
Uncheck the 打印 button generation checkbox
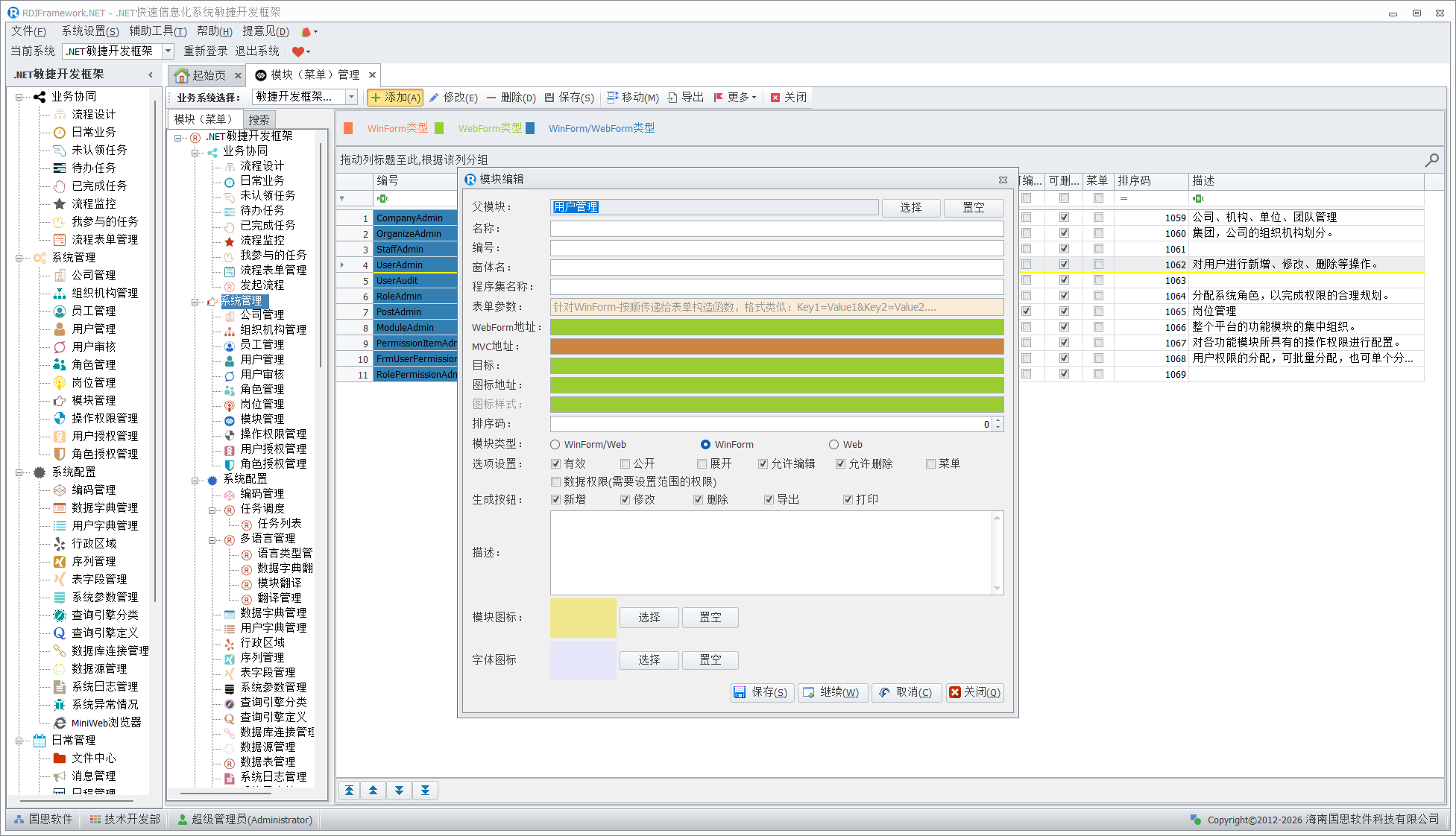click(x=848, y=499)
